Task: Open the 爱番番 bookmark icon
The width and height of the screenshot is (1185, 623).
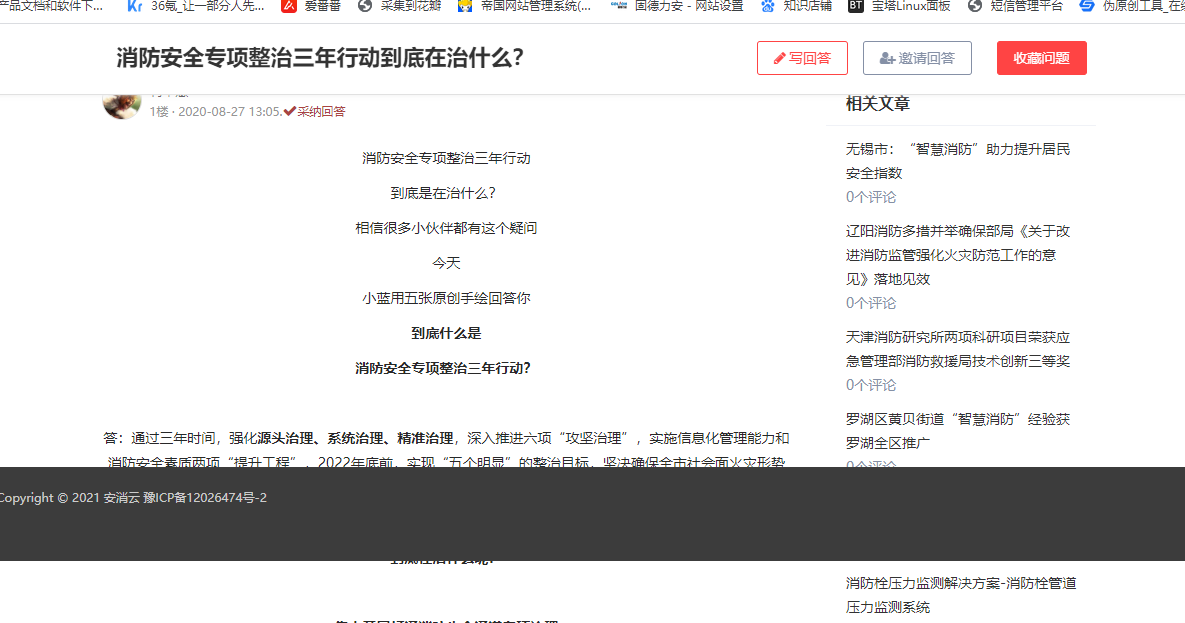Action: [289, 6]
